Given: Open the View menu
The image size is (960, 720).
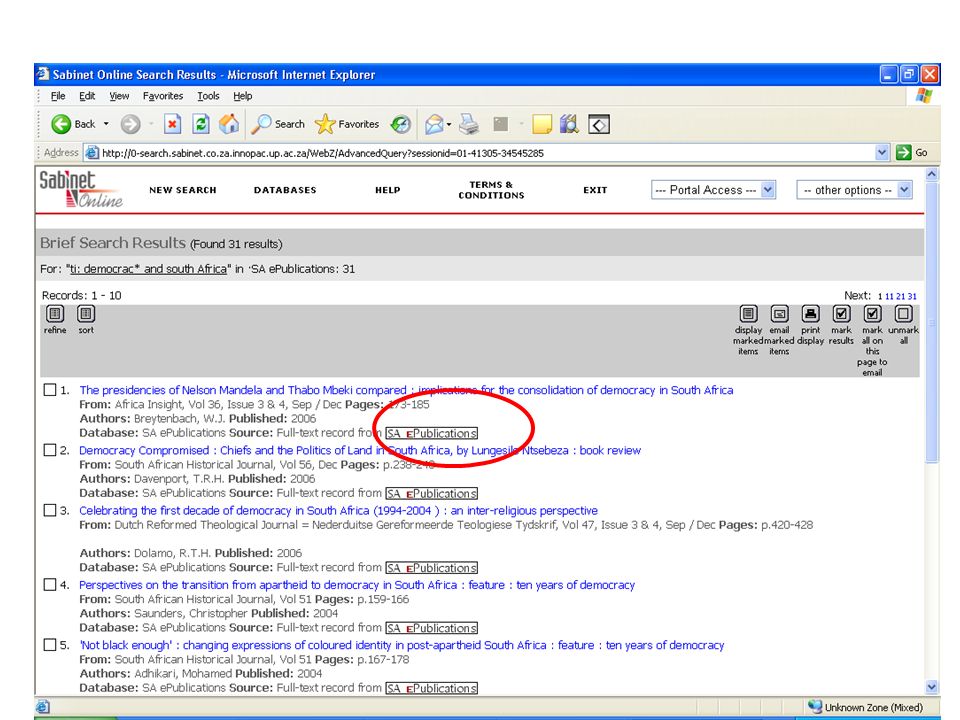Looking at the screenshot, I should (x=119, y=96).
